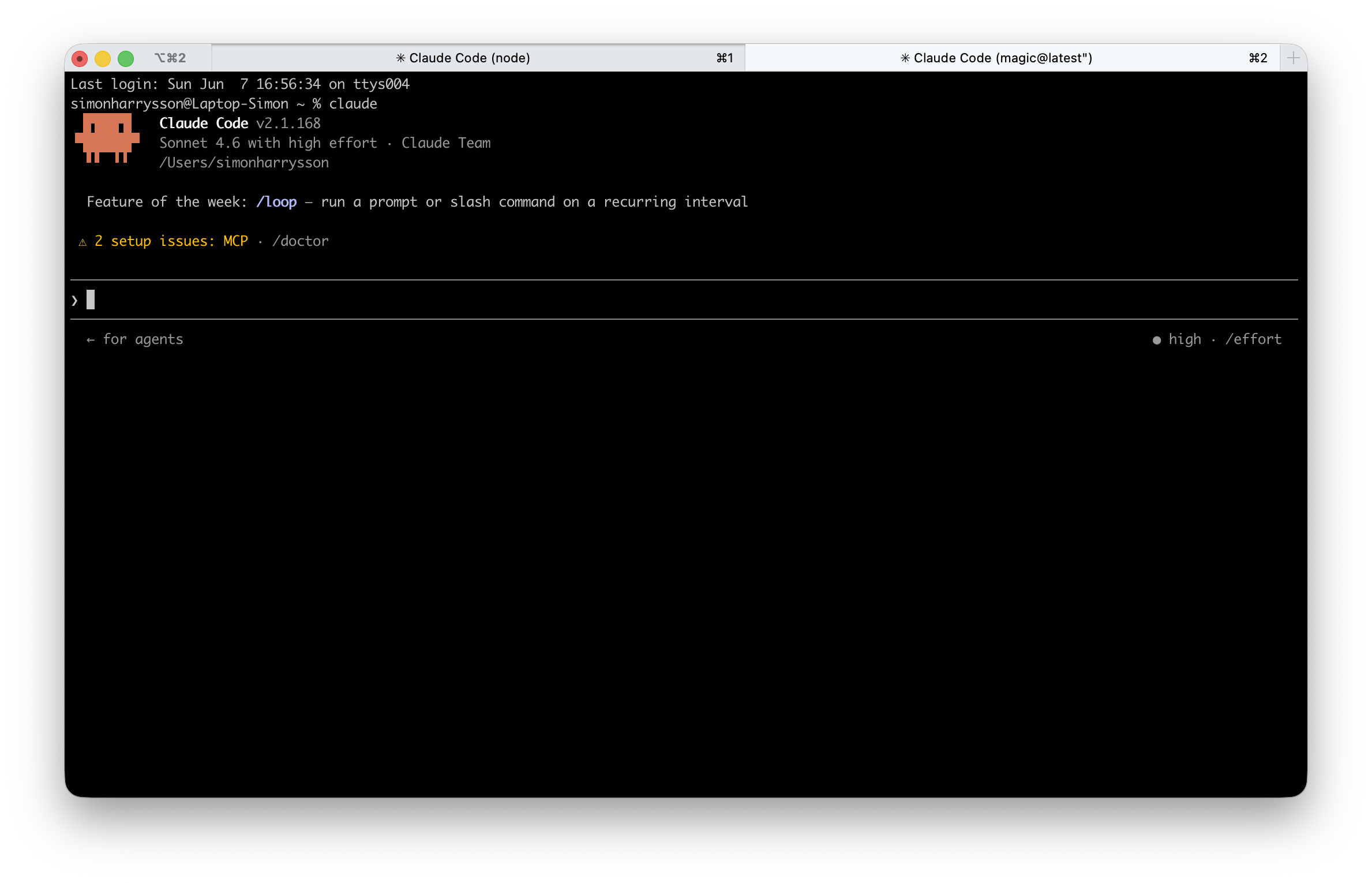This screenshot has height=883, width=1372.
Task: Click the '2 setup issues: MCP' warning text
Action: 171,241
